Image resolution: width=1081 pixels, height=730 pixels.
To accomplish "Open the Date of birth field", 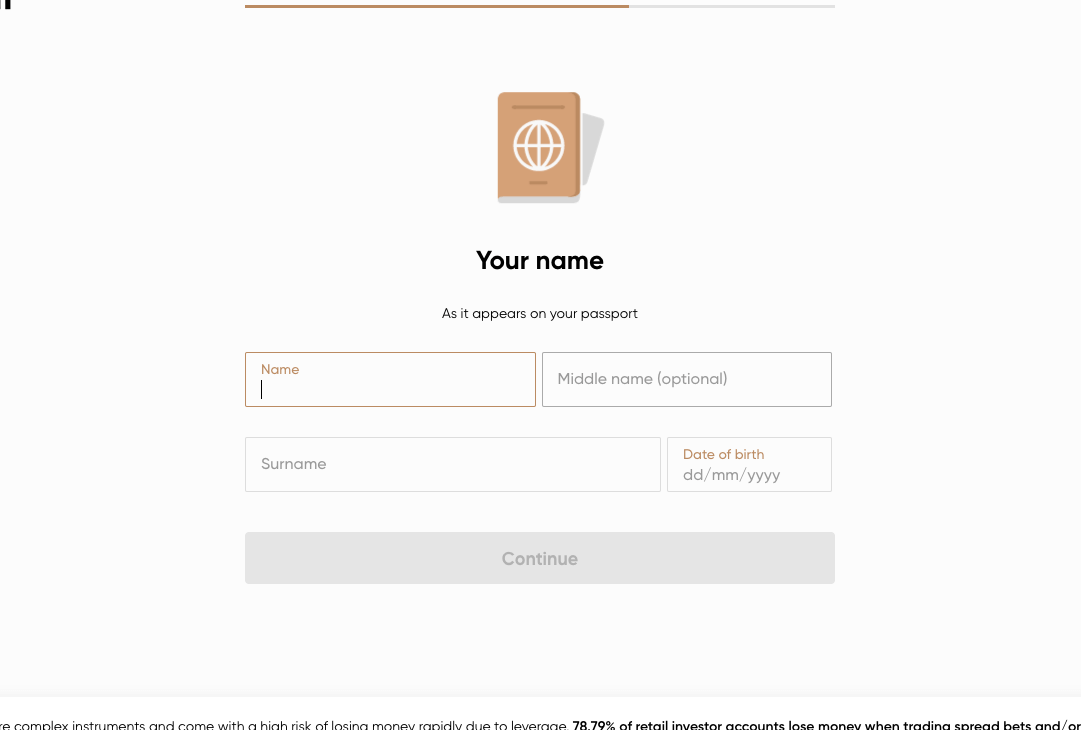I will [x=749, y=464].
